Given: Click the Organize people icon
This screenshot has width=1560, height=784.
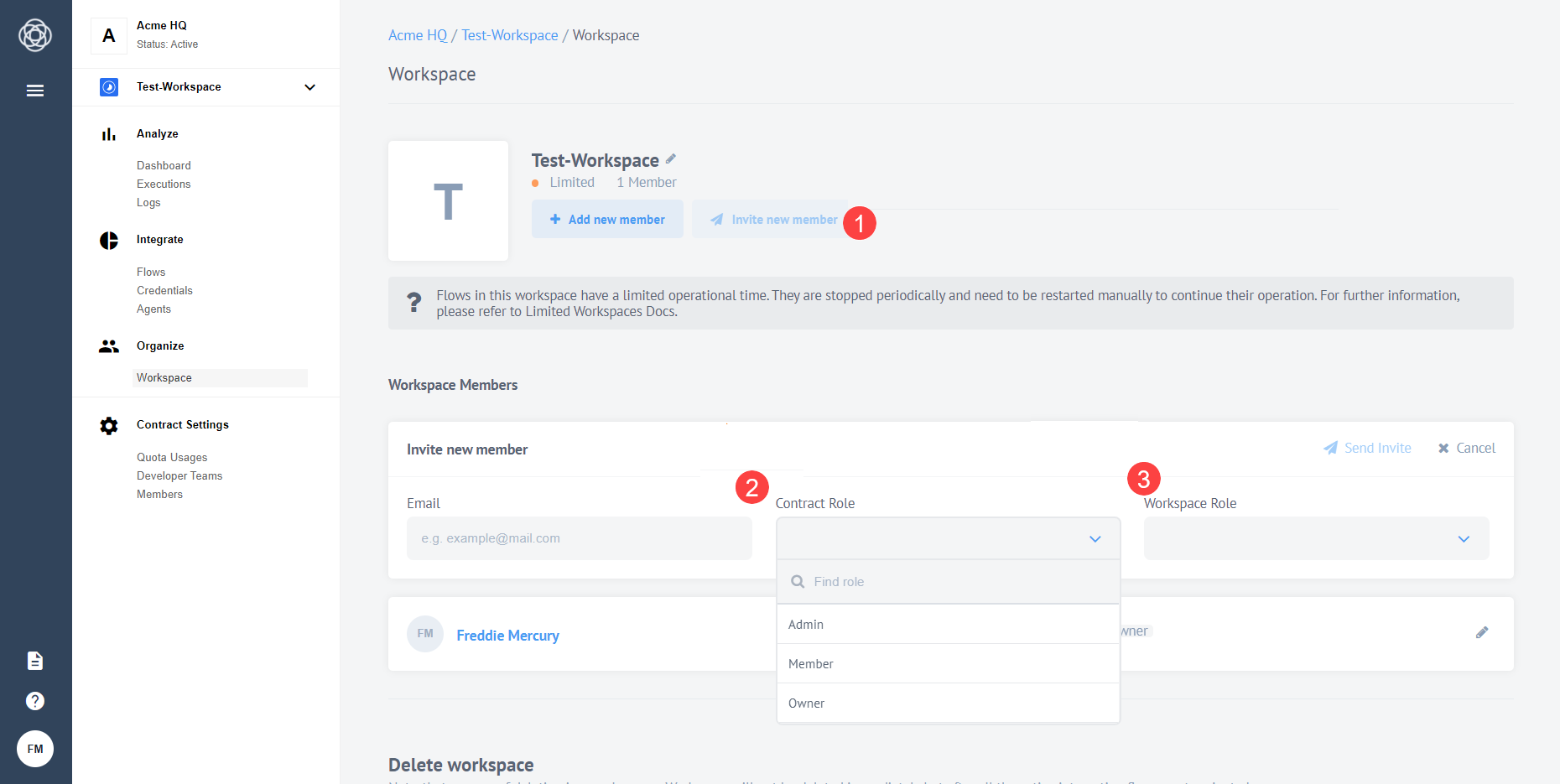Looking at the screenshot, I should point(109,345).
